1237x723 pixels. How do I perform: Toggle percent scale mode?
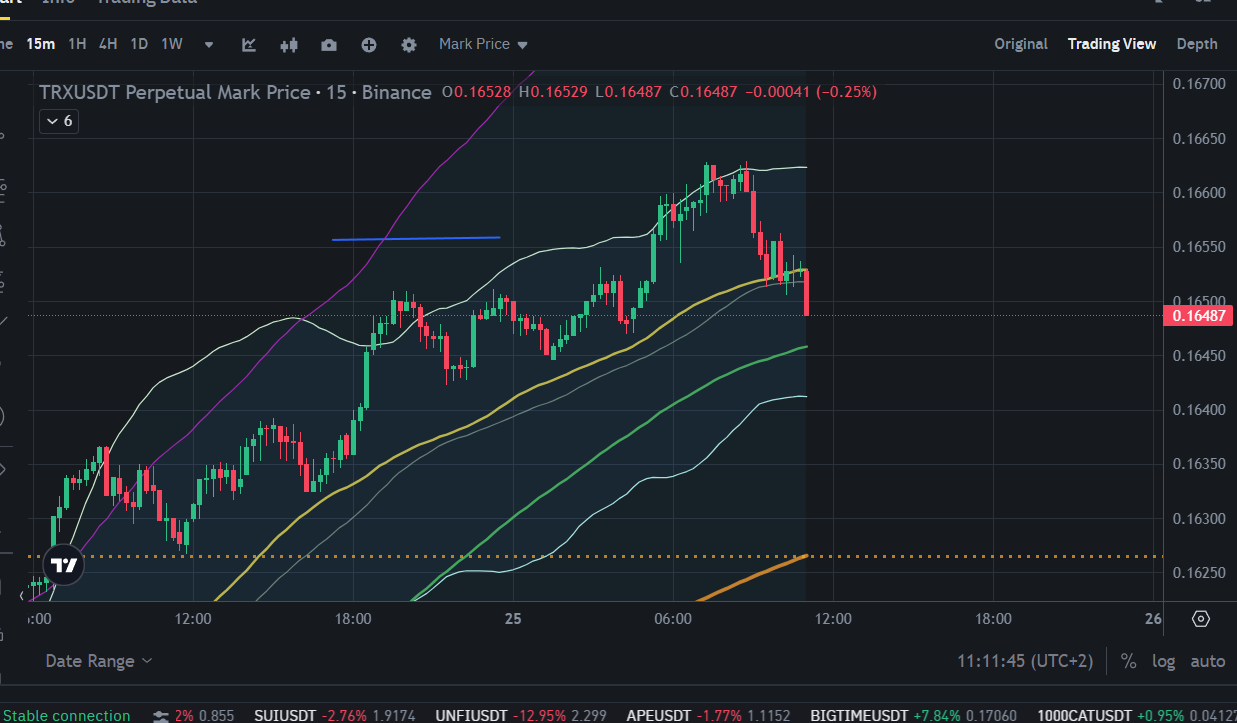(x=1128, y=661)
